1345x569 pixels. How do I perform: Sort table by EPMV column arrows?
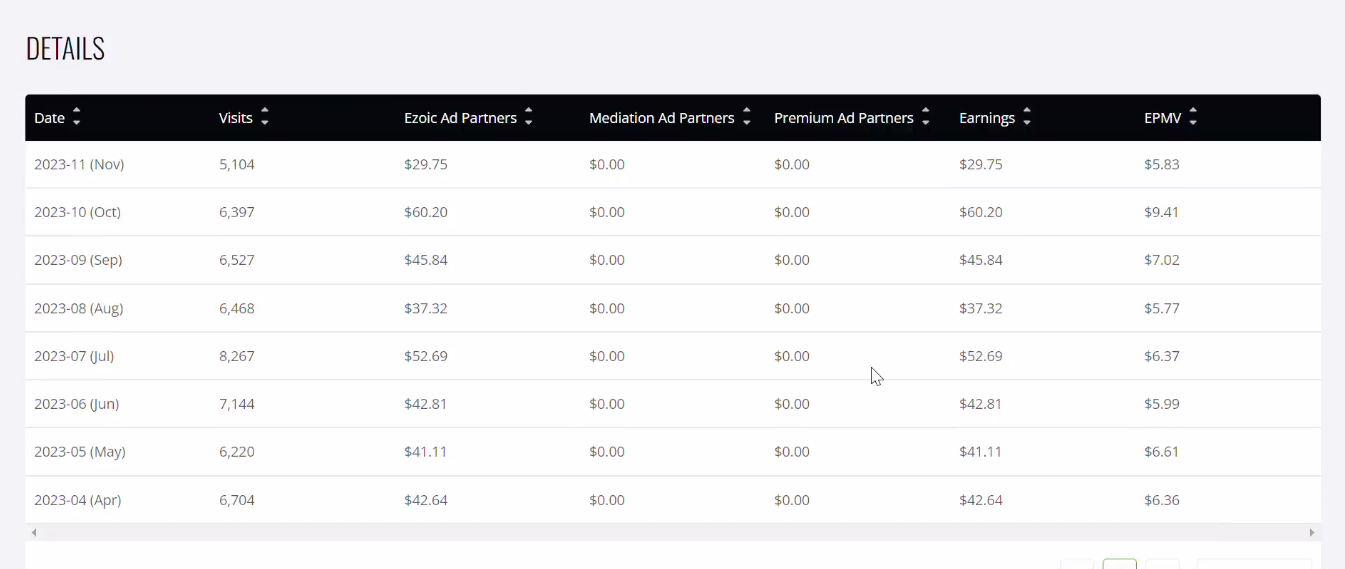pos(1192,118)
